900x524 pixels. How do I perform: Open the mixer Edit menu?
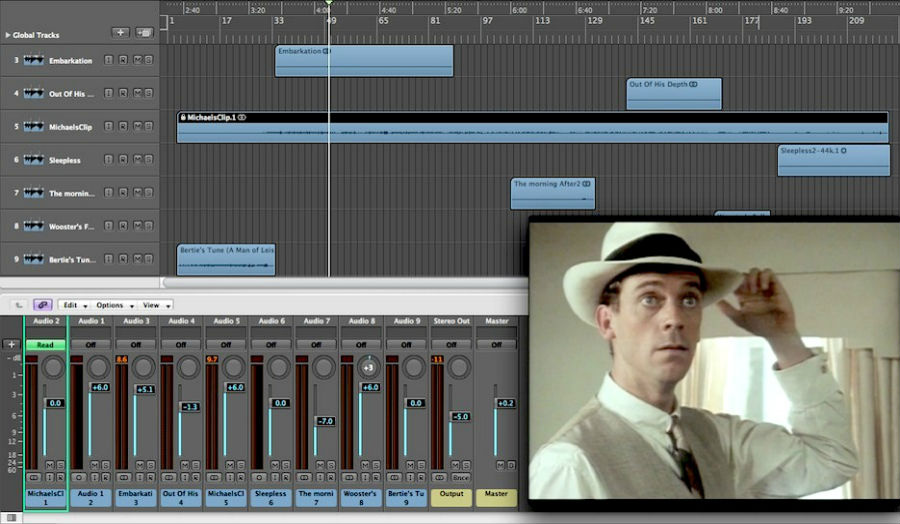[x=73, y=305]
